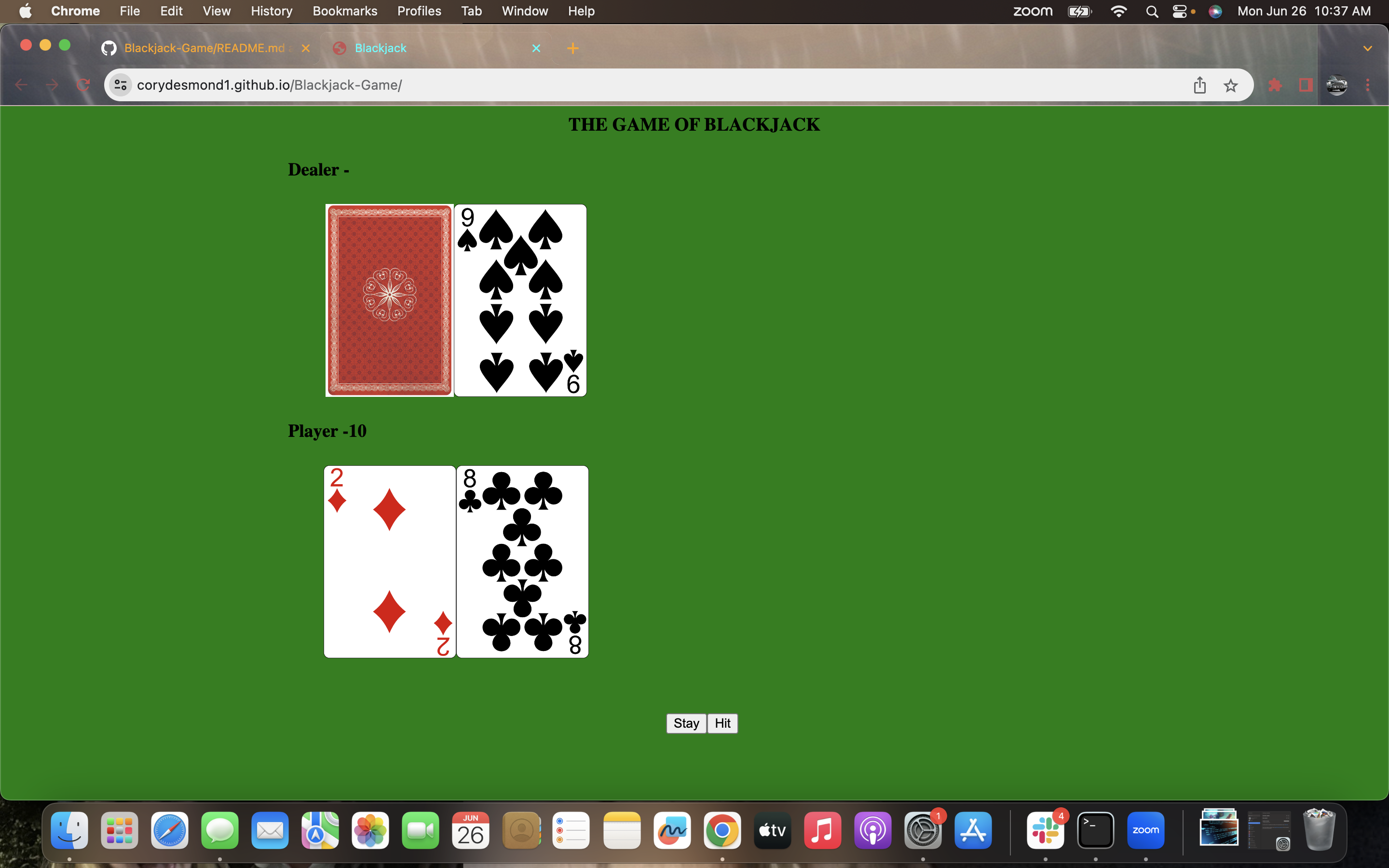Open the History menu
The width and height of the screenshot is (1389, 868).
tap(271, 11)
